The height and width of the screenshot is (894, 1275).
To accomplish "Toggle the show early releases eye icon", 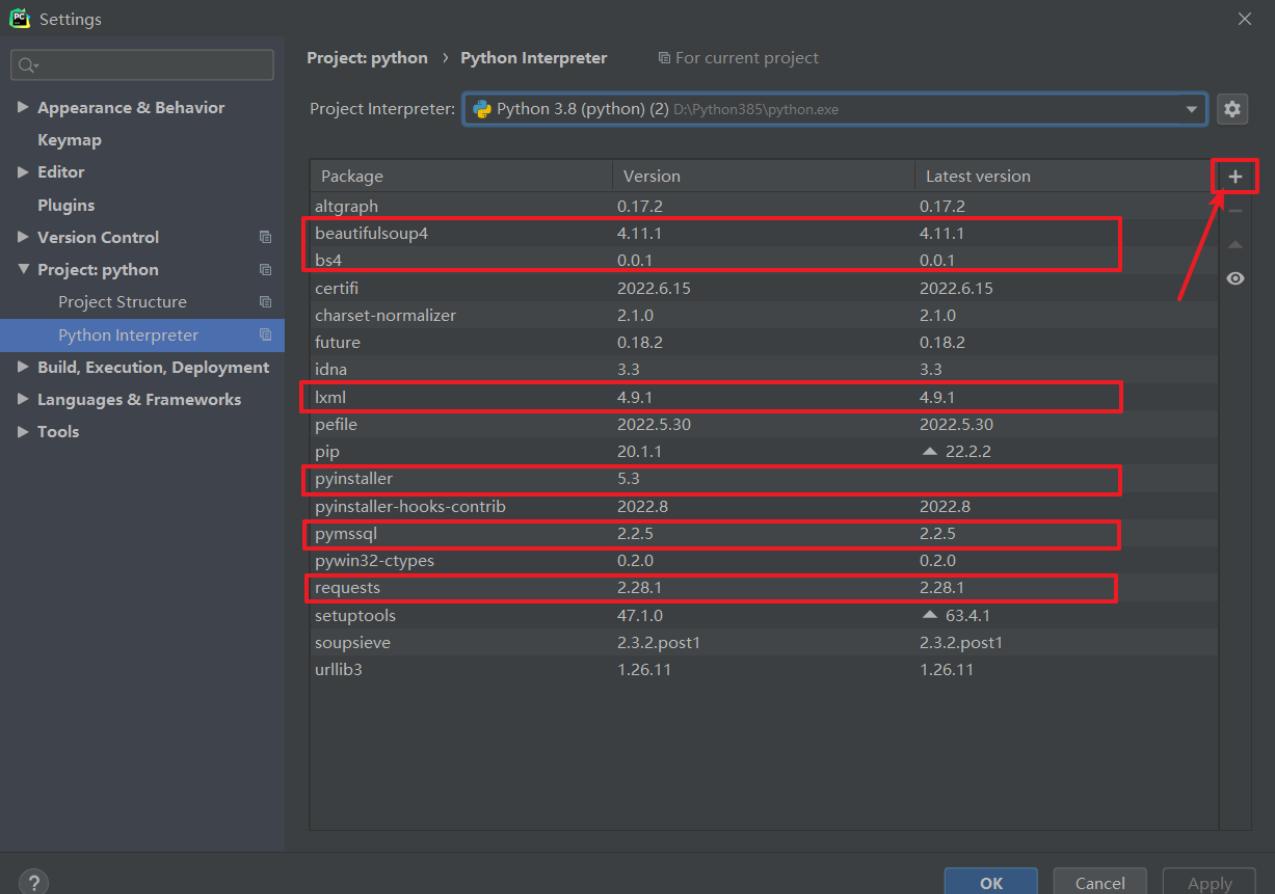I will pos(1235,279).
